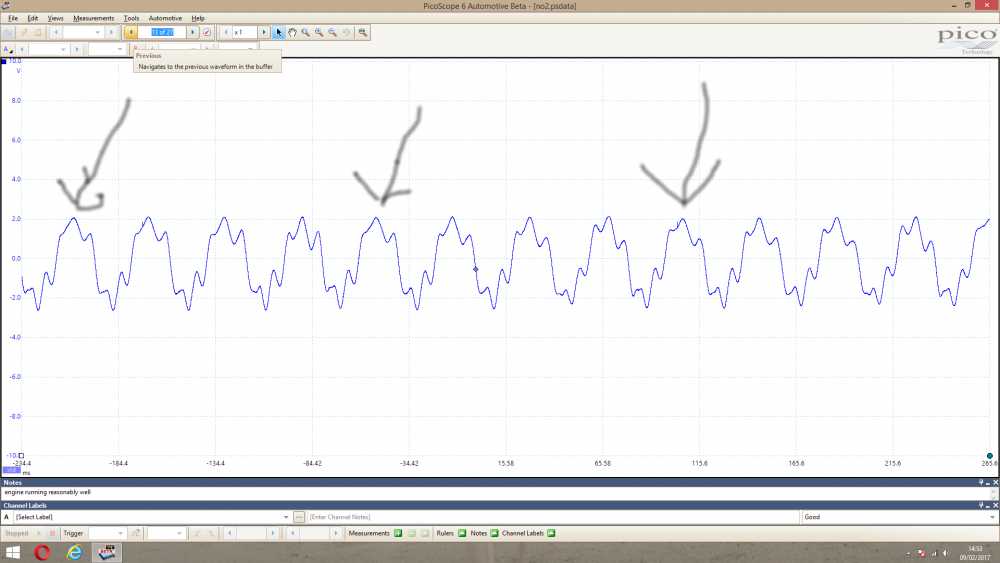1000x563 pixels.
Task: Select the hand pan tool
Action: click(x=292, y=32)
